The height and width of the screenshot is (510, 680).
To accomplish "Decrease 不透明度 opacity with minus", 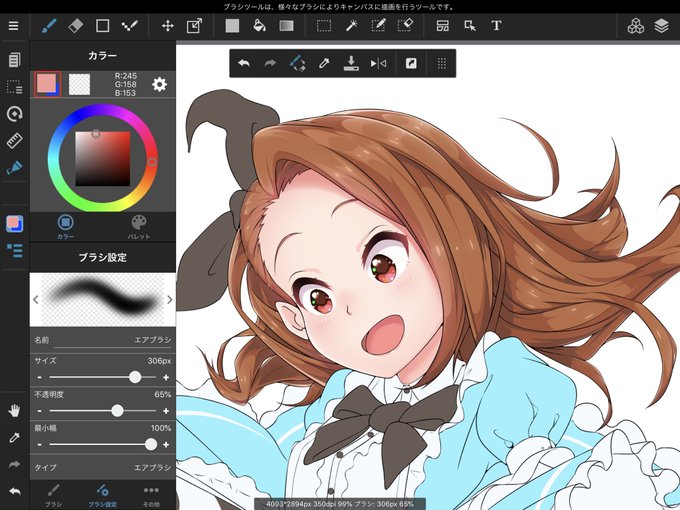I will [39, 411].
